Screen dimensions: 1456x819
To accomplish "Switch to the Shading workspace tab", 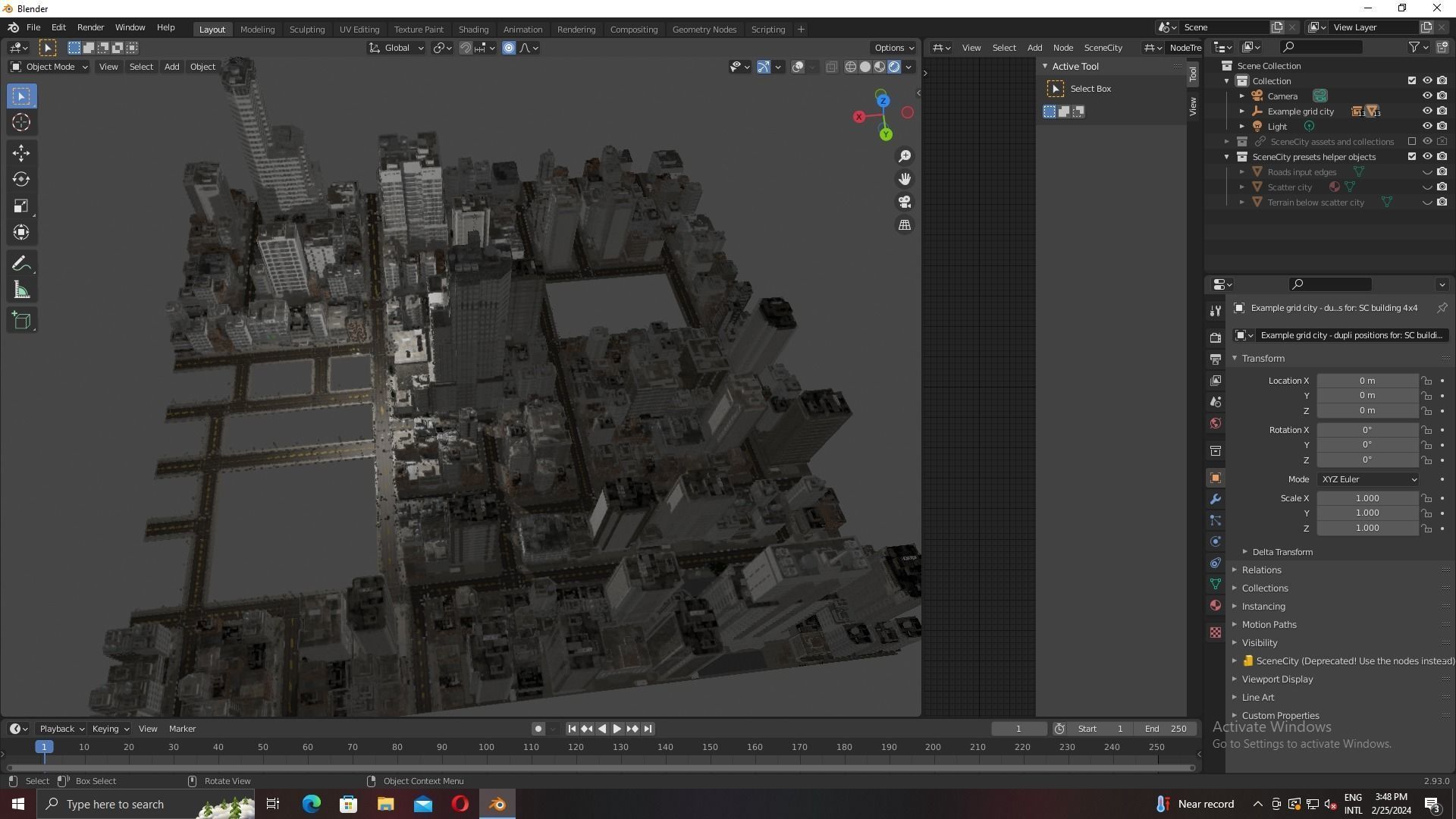I will [473, 30].
